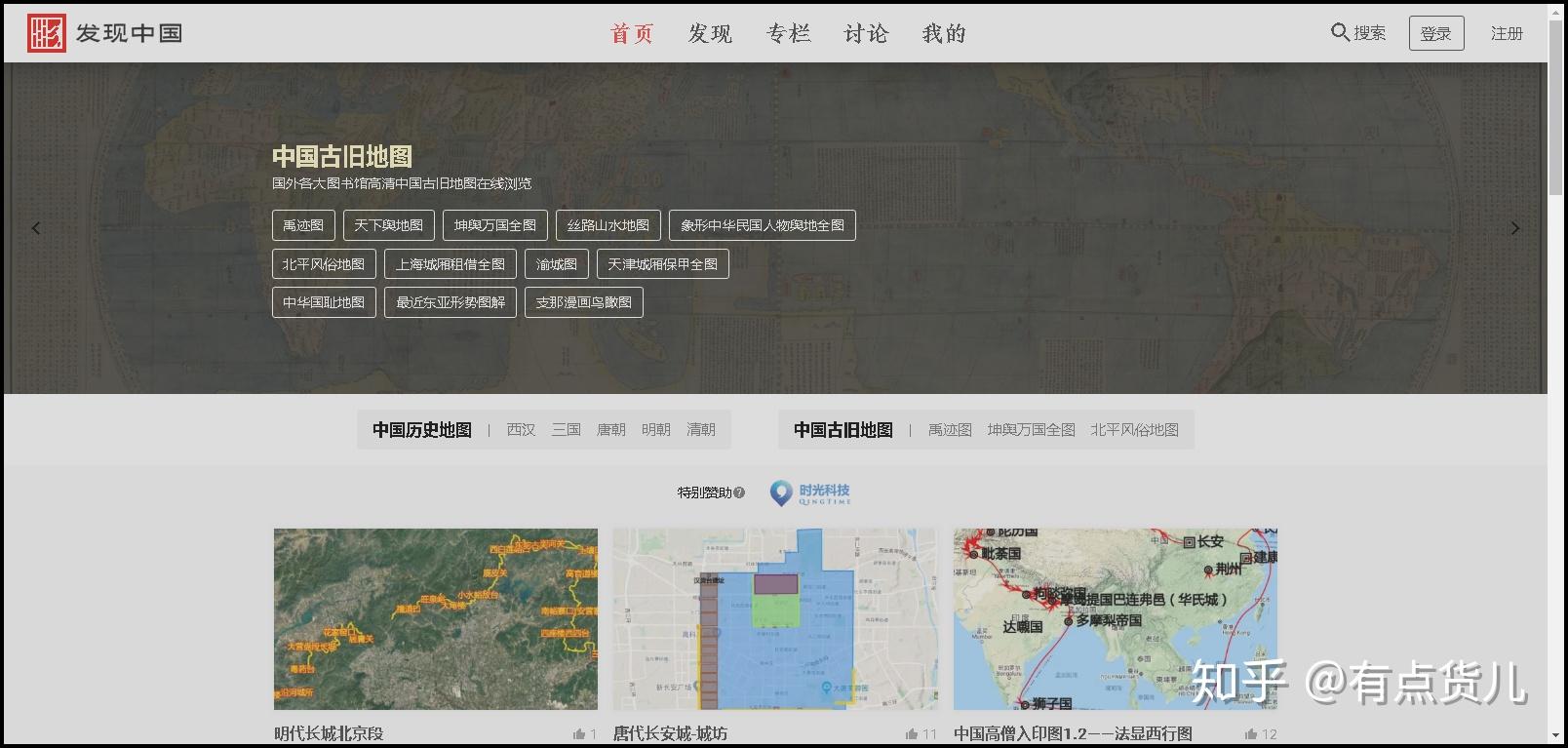1568x748 pixels.
Task: Click the 中国古旧地图 banner title
Action: (342, 156)
